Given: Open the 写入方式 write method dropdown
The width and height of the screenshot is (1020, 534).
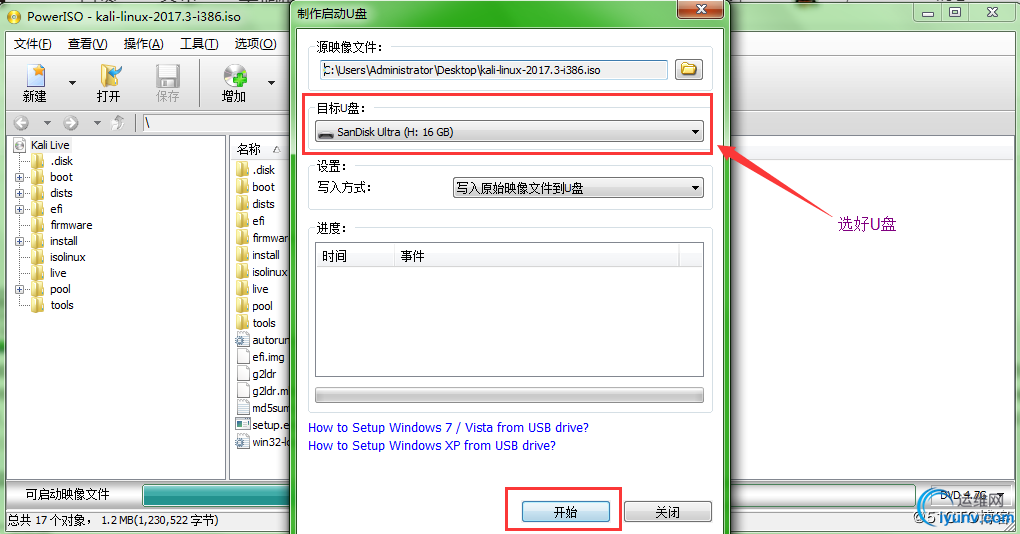Looking at the screenshot, I should pyautogui.click(x=578, y=188).
